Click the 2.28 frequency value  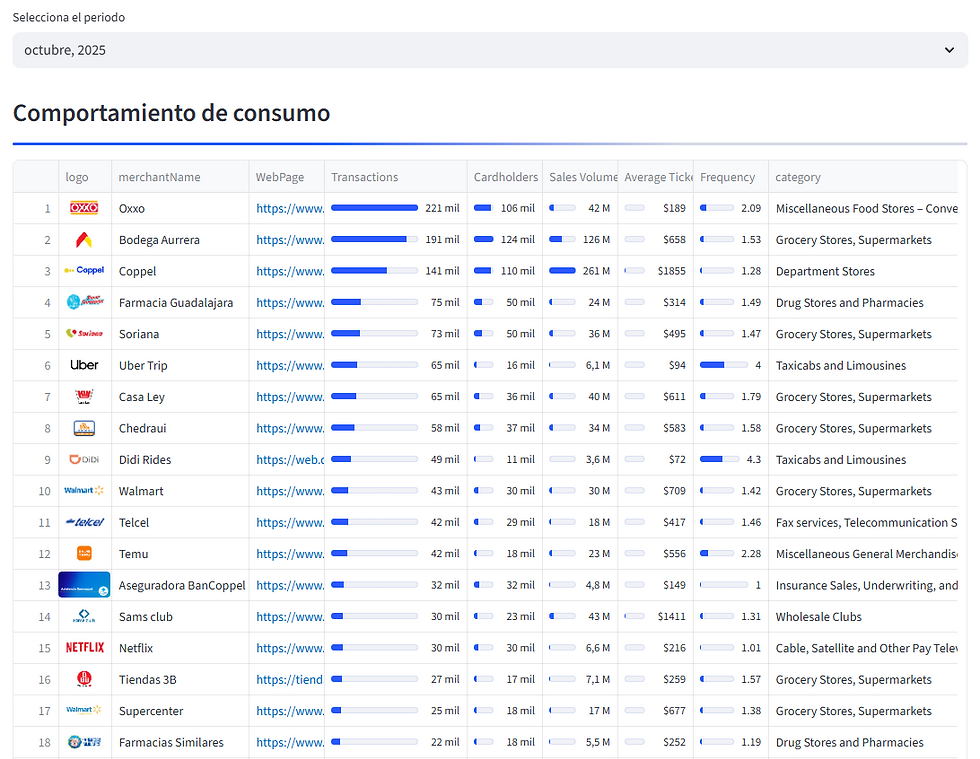(751, 553)
